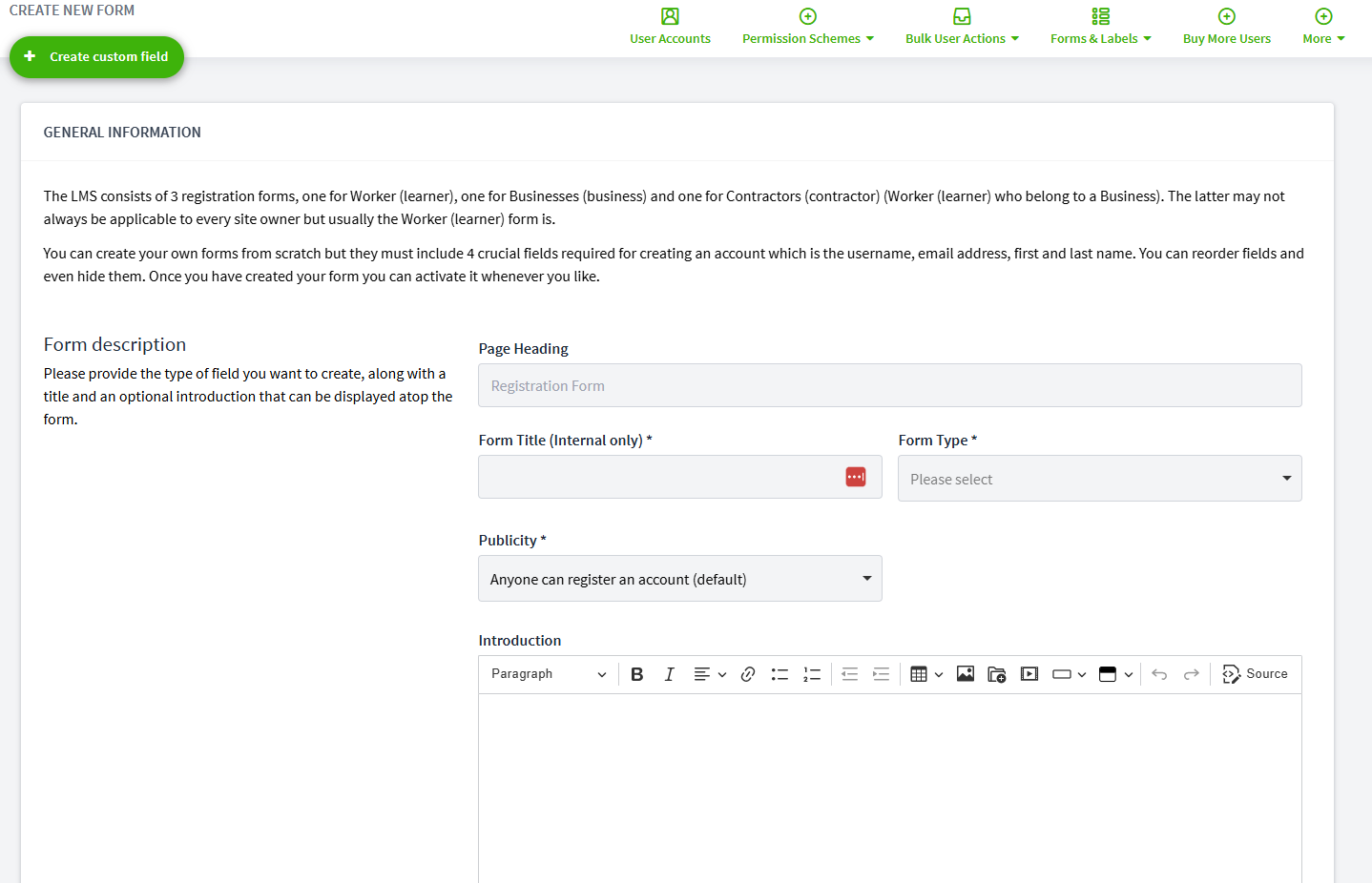Click the 'Form description' heading text
Screen dimensions: 1372x883
114,344
